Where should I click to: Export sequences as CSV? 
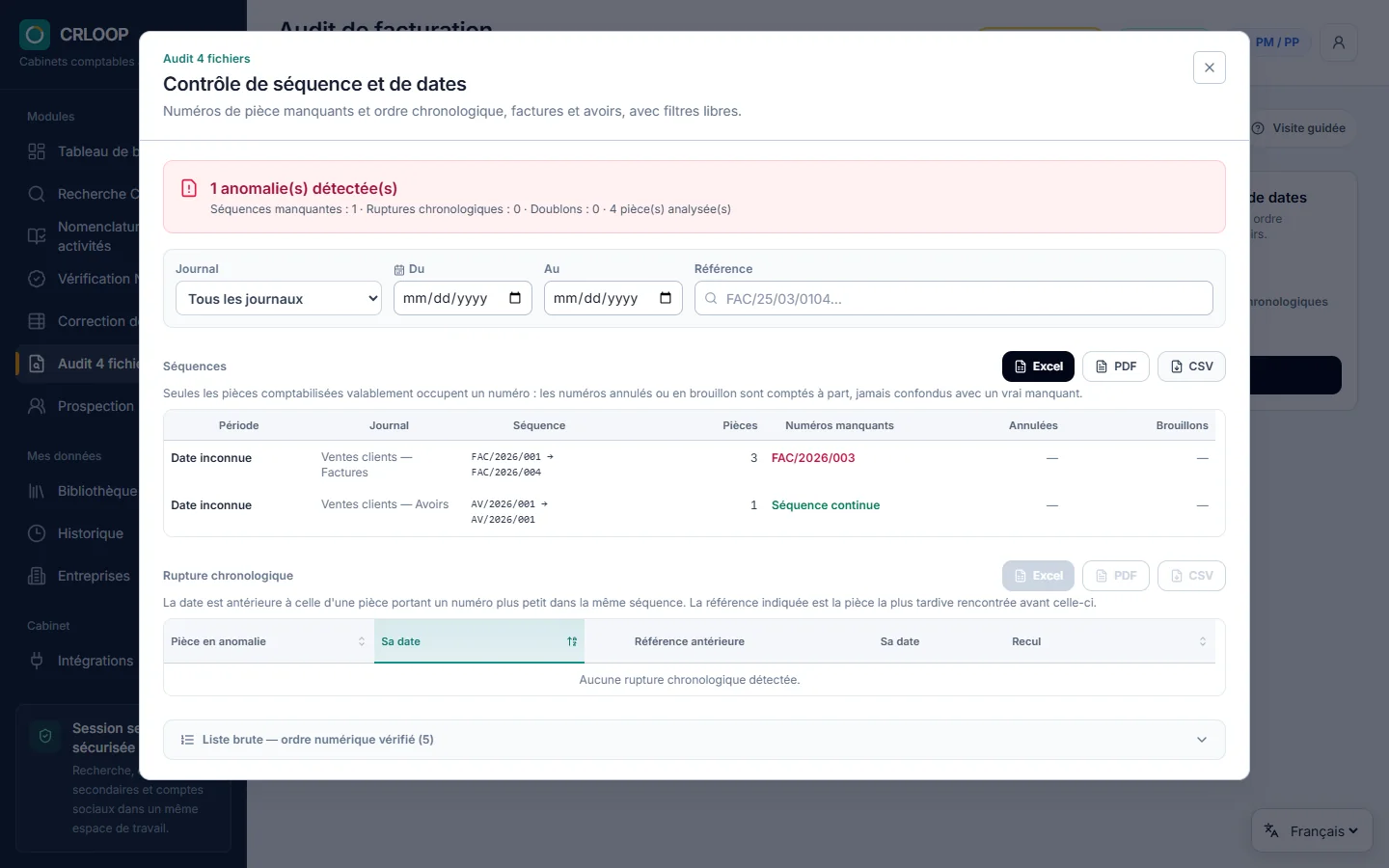pos(1191,366)
